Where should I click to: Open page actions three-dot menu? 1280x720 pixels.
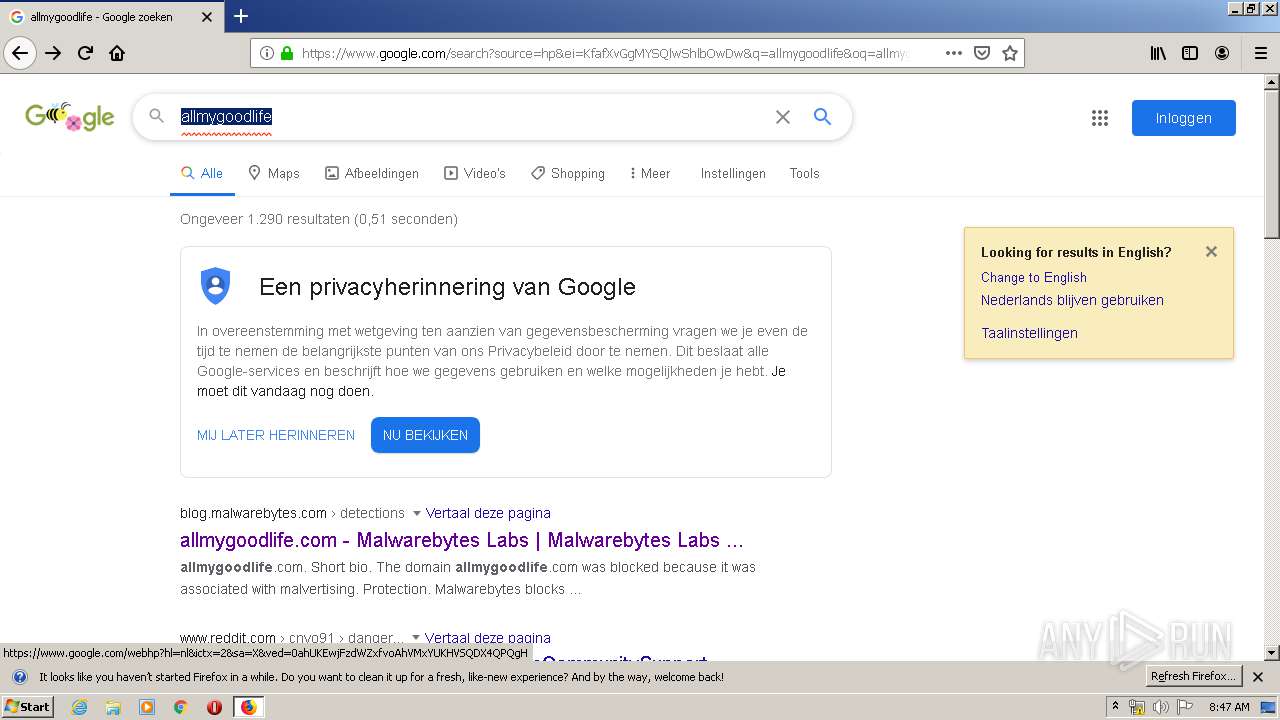coord(954,53)
